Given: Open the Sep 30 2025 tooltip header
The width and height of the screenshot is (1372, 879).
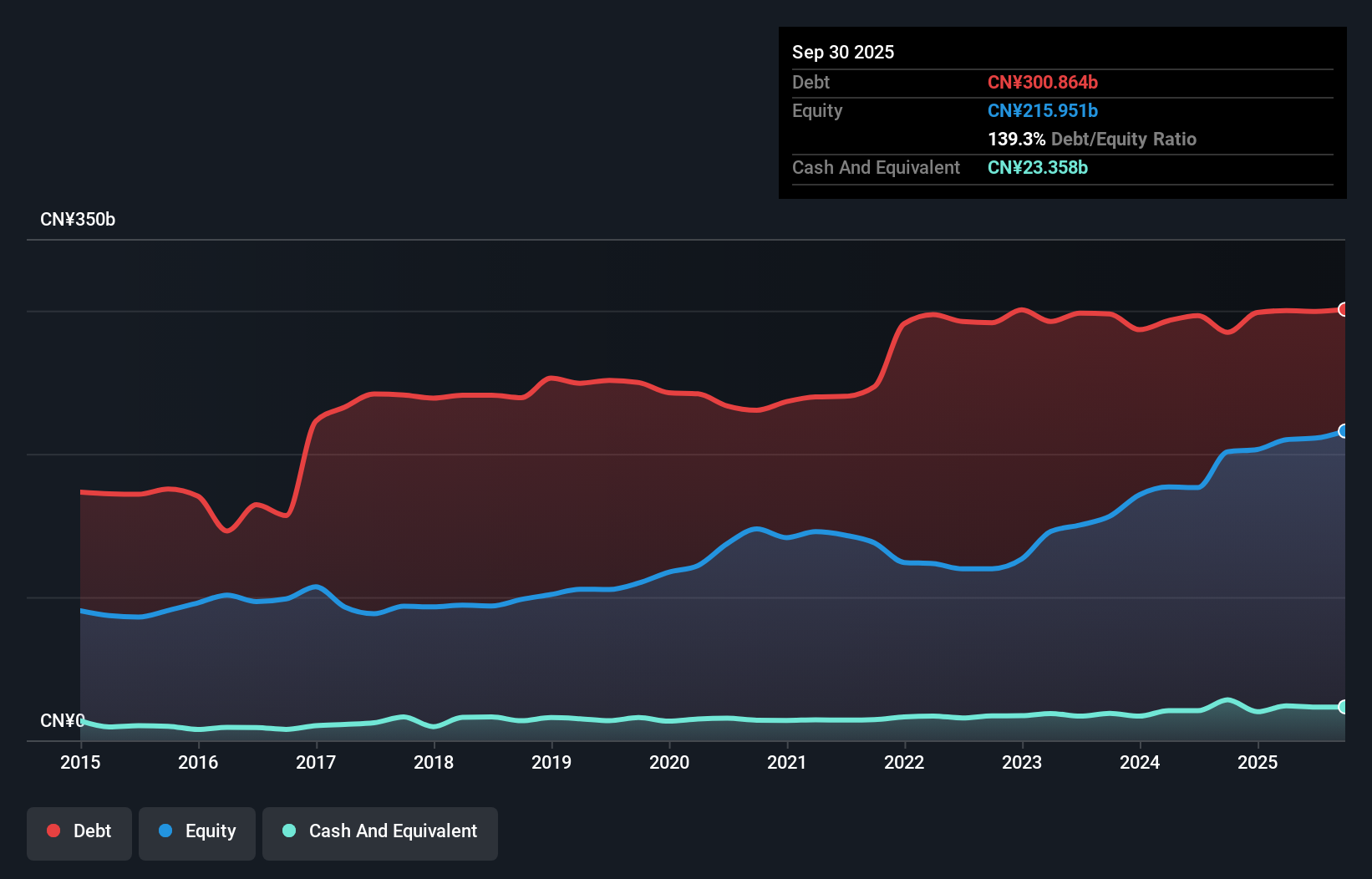Looking at the screenshot, I should point(843,52).
